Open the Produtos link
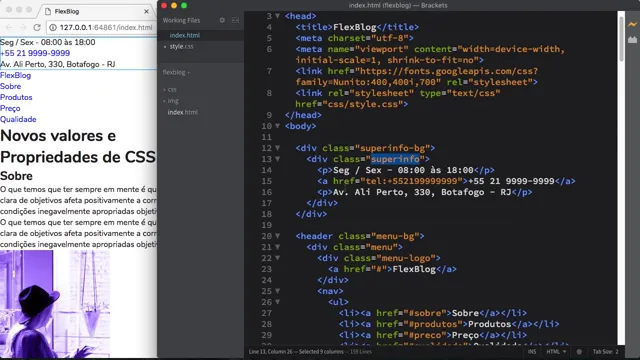 pos(16,97)
